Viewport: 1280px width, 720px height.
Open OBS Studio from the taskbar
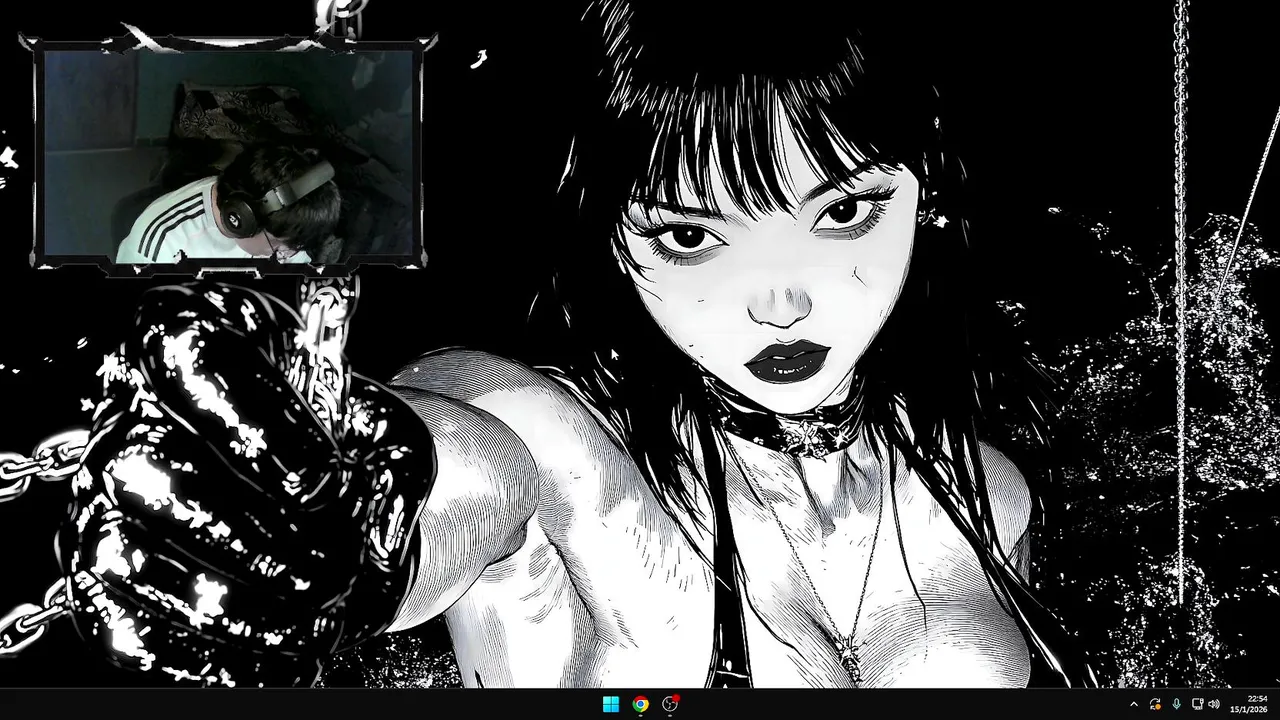click(670, 704)
